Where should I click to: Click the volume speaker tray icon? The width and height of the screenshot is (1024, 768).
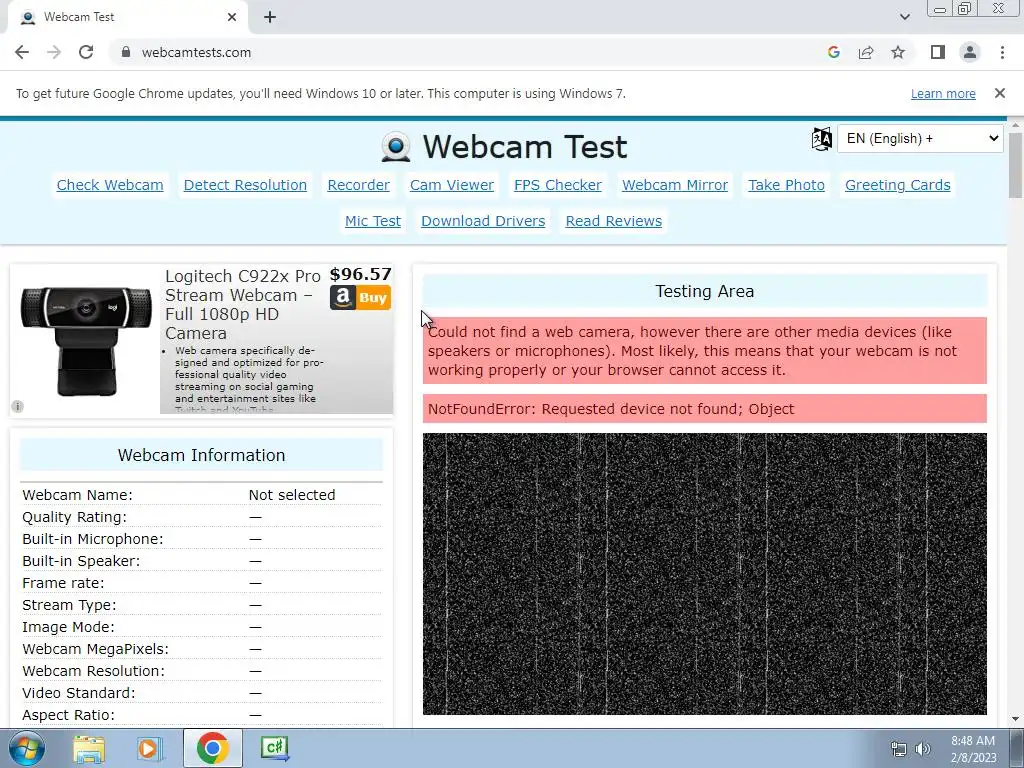click(923, 749)
